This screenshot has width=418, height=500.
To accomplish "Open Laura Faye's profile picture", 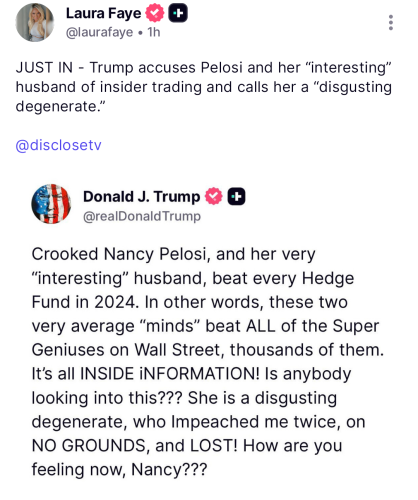I will tap(35, 22).
